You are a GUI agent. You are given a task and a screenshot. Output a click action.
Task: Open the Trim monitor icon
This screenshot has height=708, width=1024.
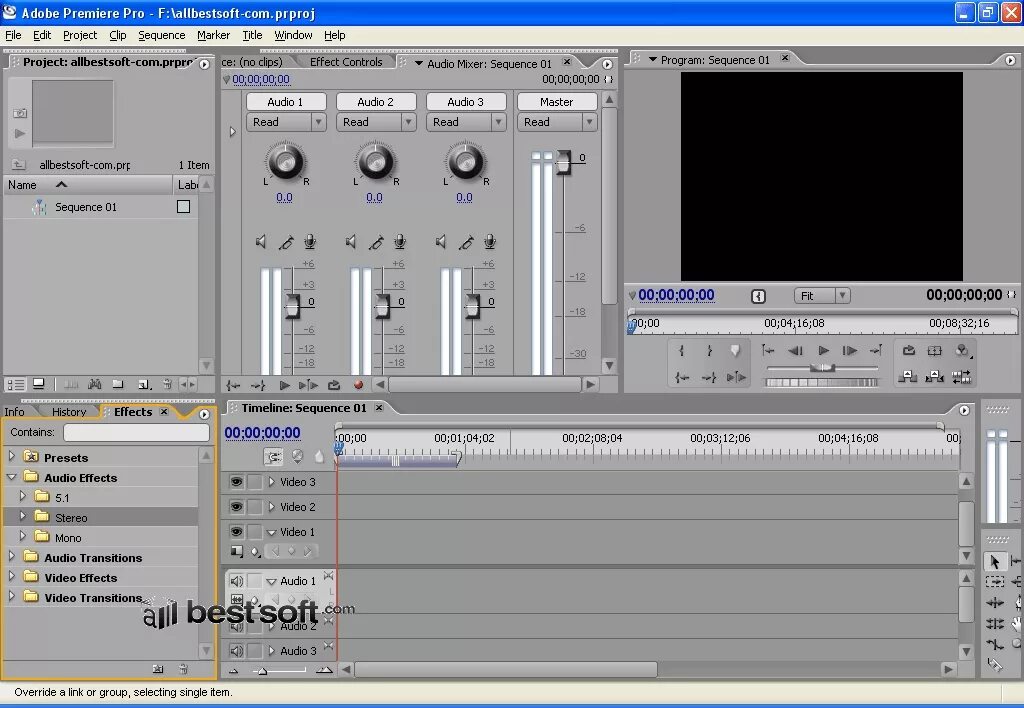(961, 376)
